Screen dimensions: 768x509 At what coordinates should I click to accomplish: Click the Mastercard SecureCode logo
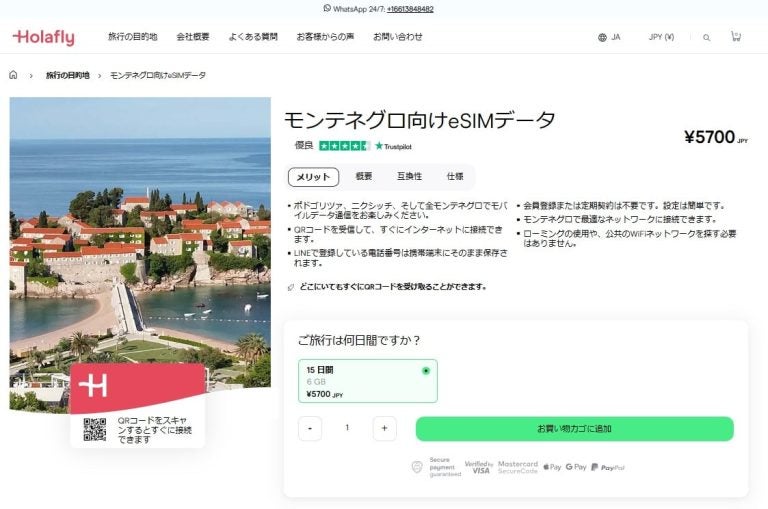(518, 467)
